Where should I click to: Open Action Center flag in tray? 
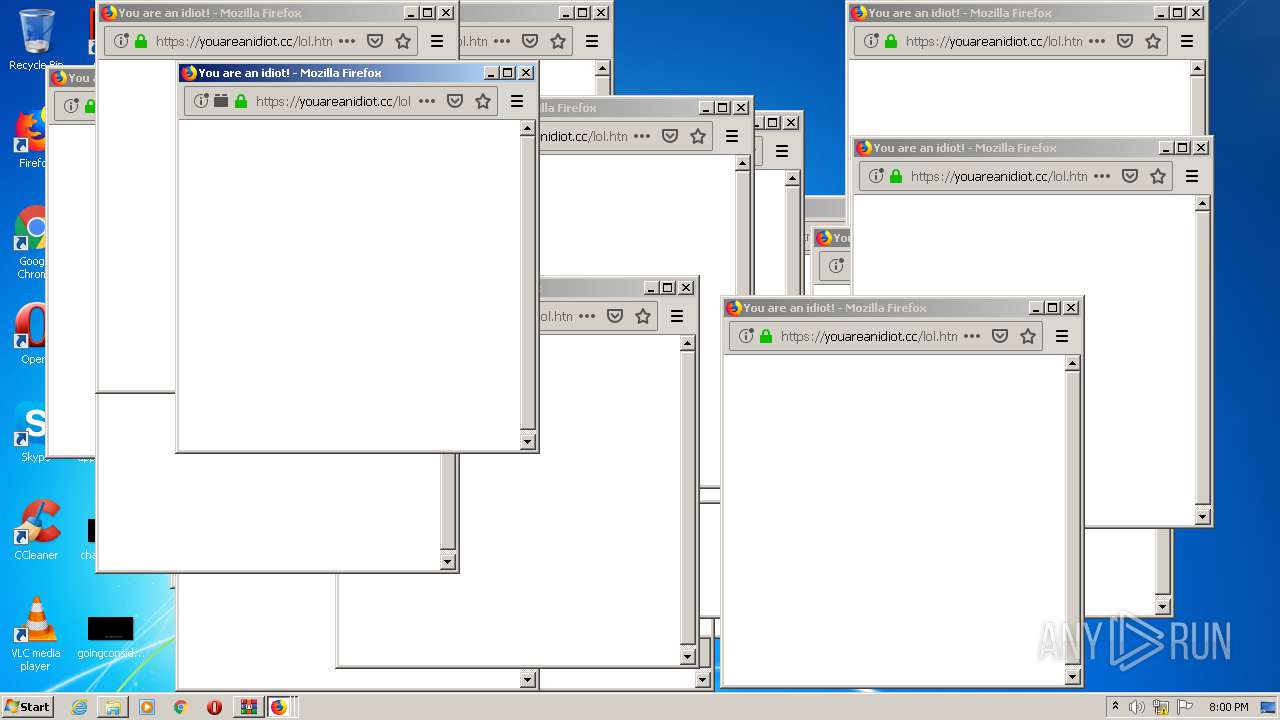pos(1185,707)
